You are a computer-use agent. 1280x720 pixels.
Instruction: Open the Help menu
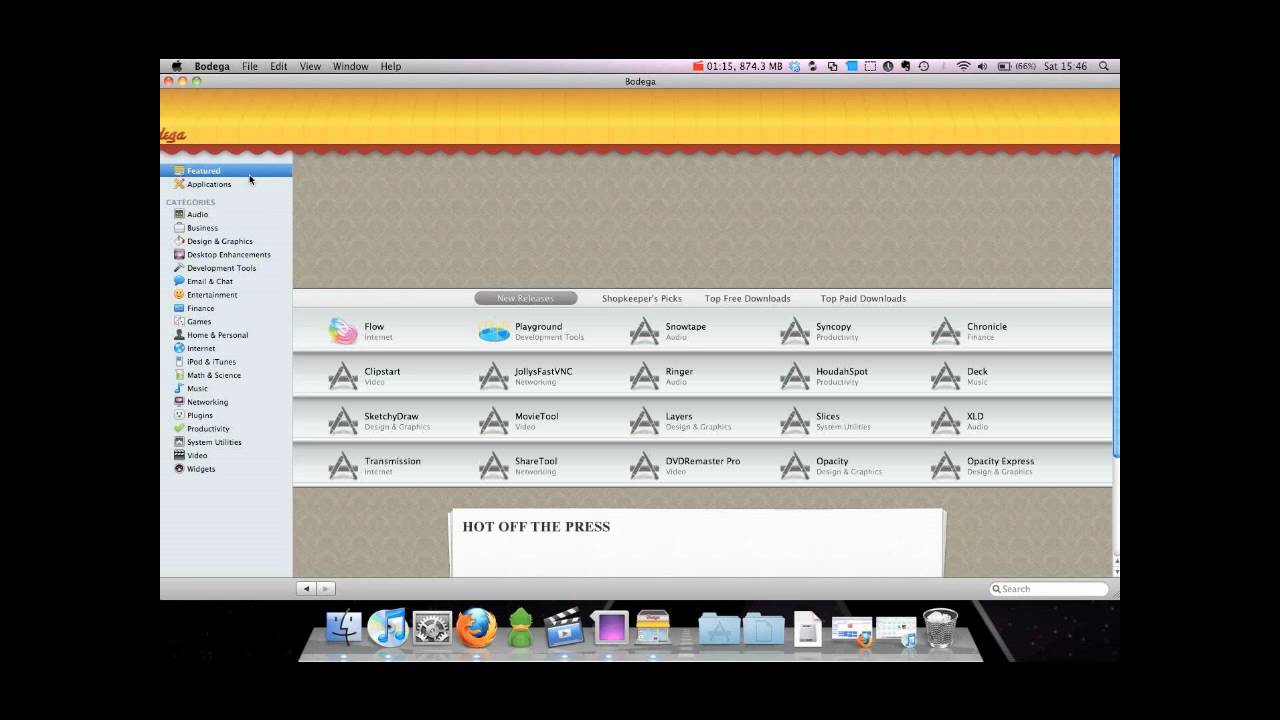[391, 66]
